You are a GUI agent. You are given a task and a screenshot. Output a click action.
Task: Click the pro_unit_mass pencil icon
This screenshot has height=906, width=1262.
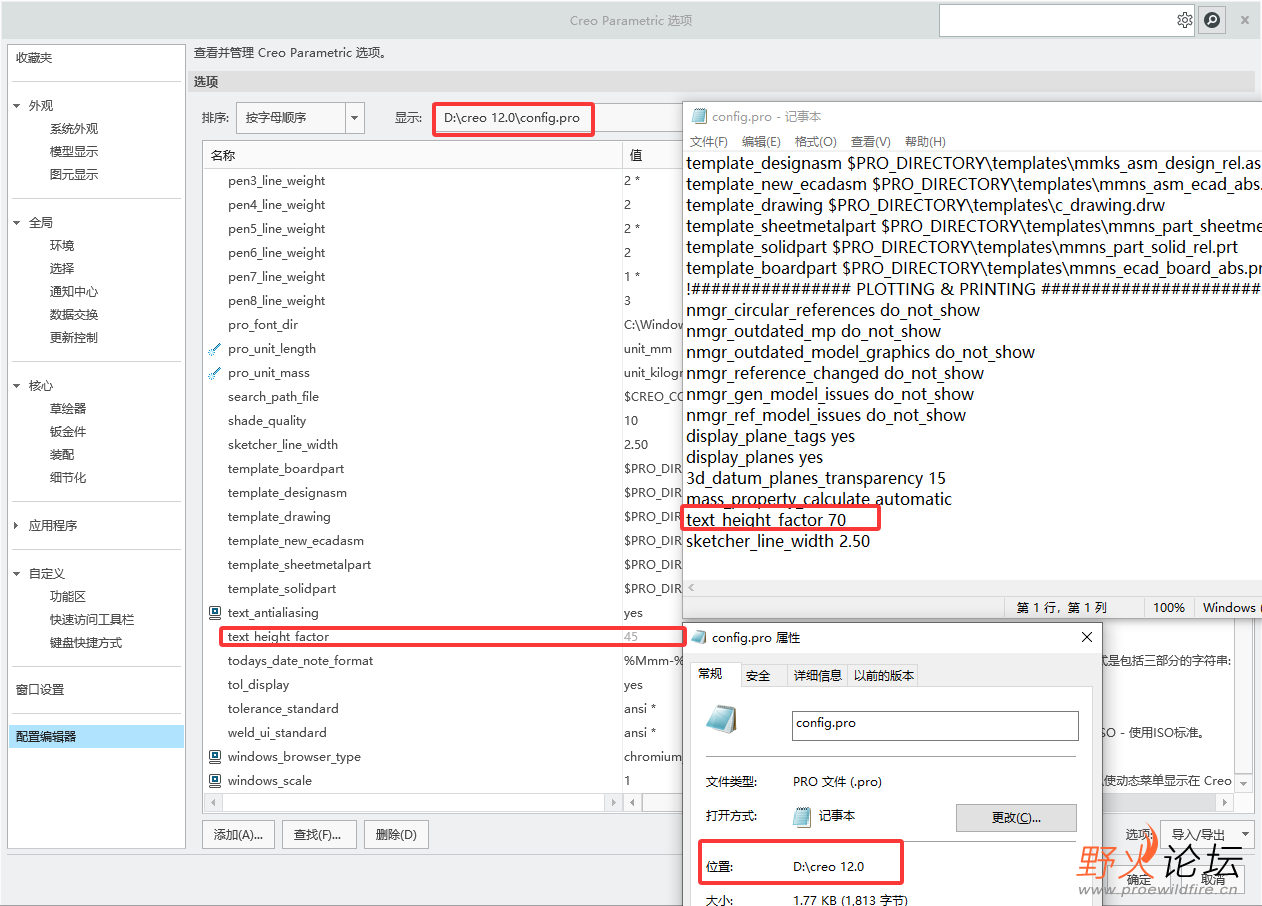click(214, 373)
